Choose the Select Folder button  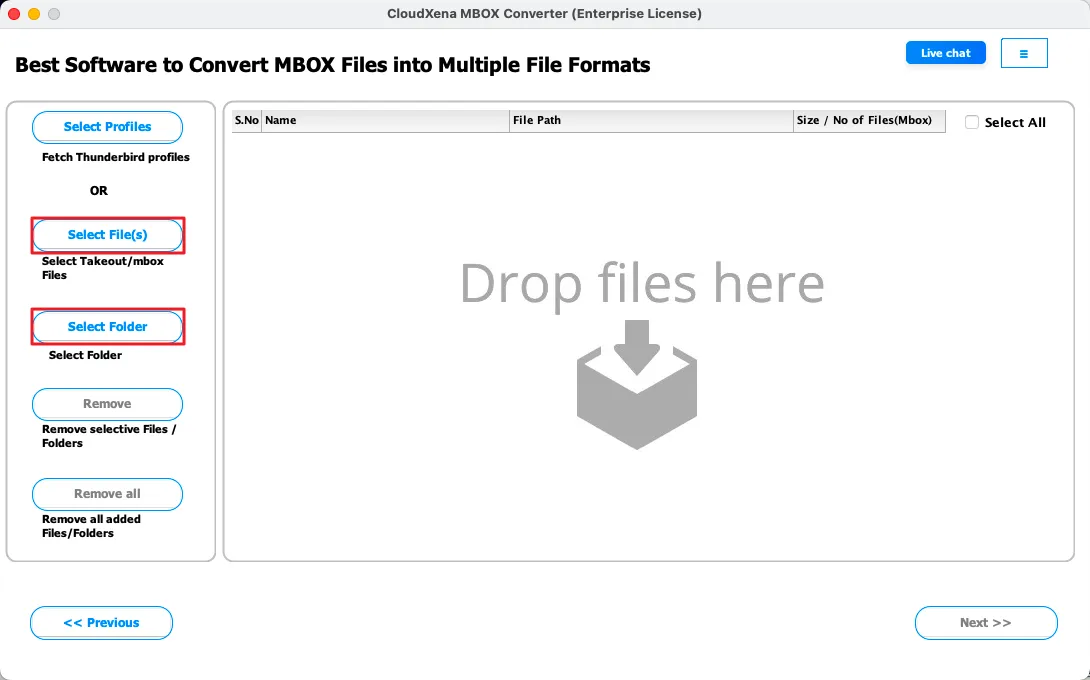pyautogui.click(x=107, y=327)
